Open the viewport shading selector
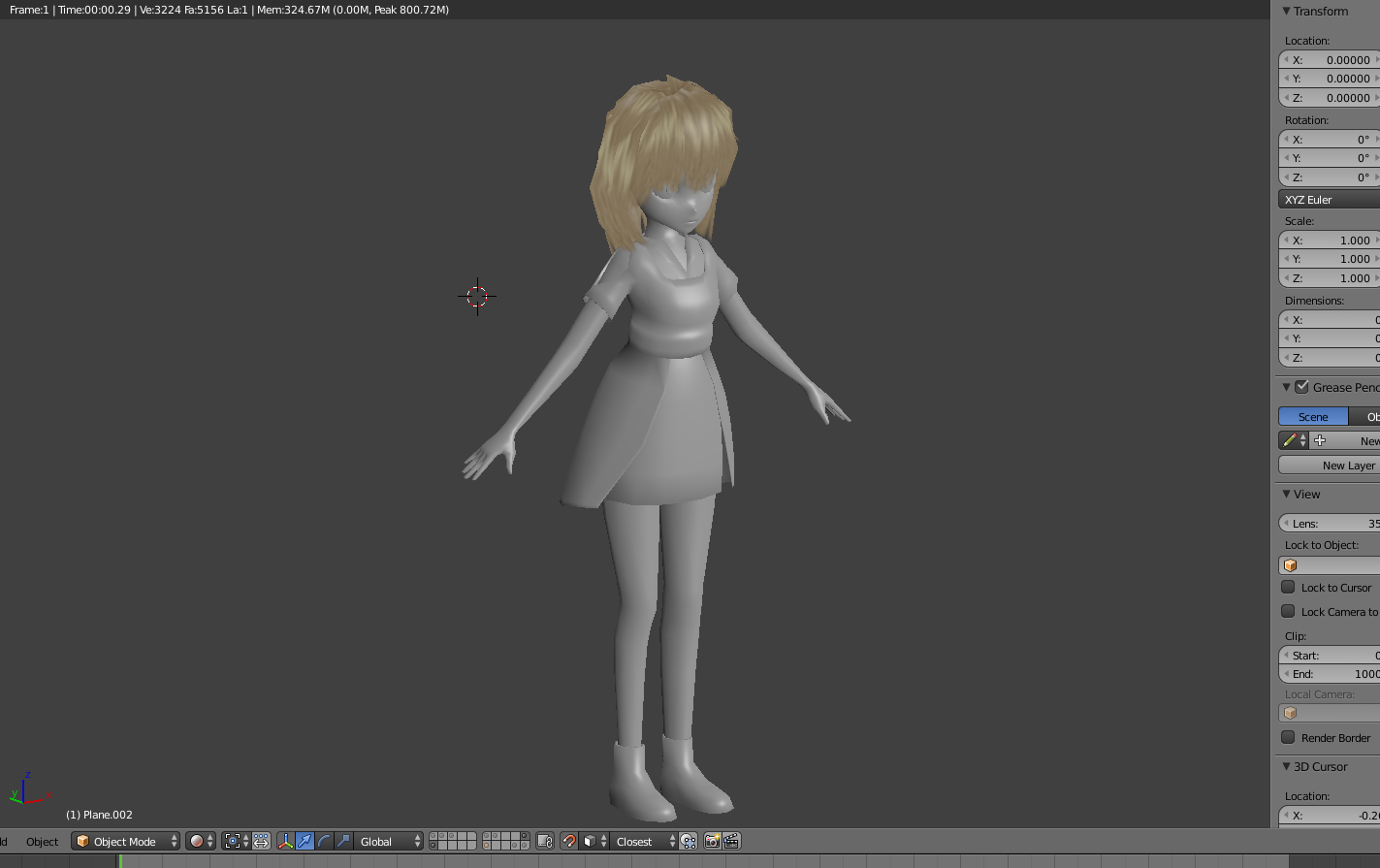 201,841
